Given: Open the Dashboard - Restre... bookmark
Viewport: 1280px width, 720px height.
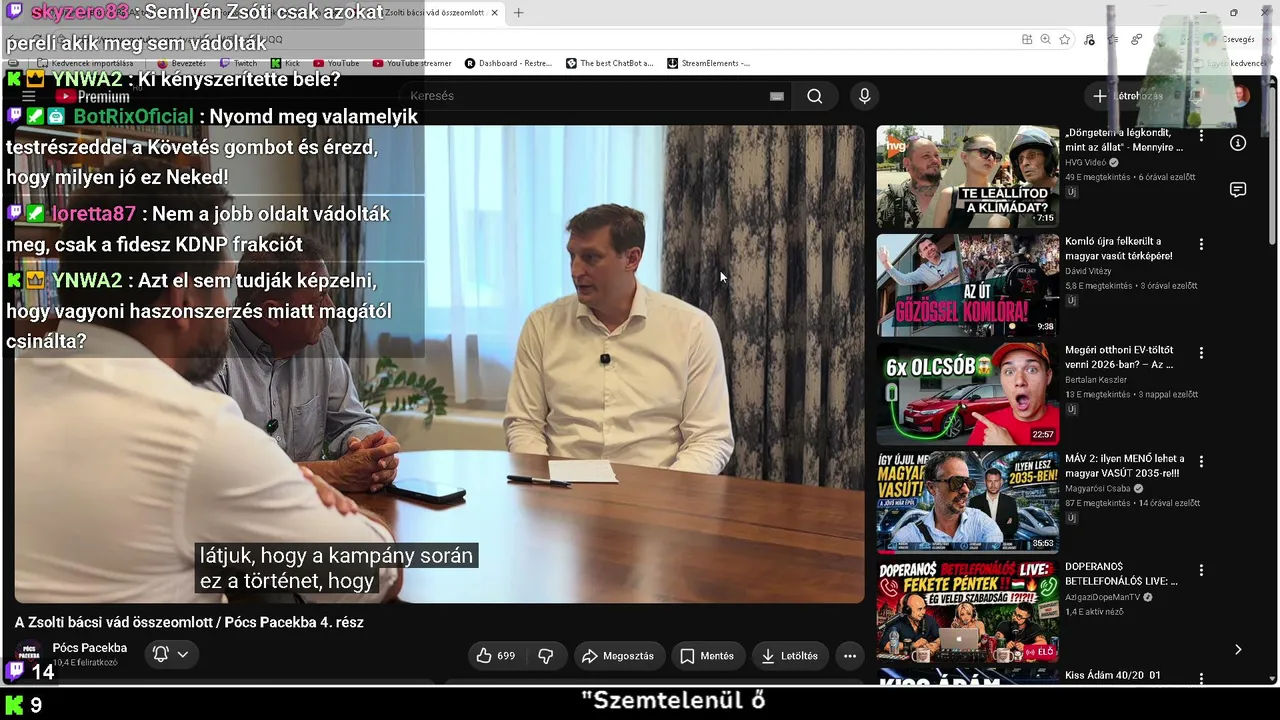Looking at the screenshot, I should [x=508, y=63].
